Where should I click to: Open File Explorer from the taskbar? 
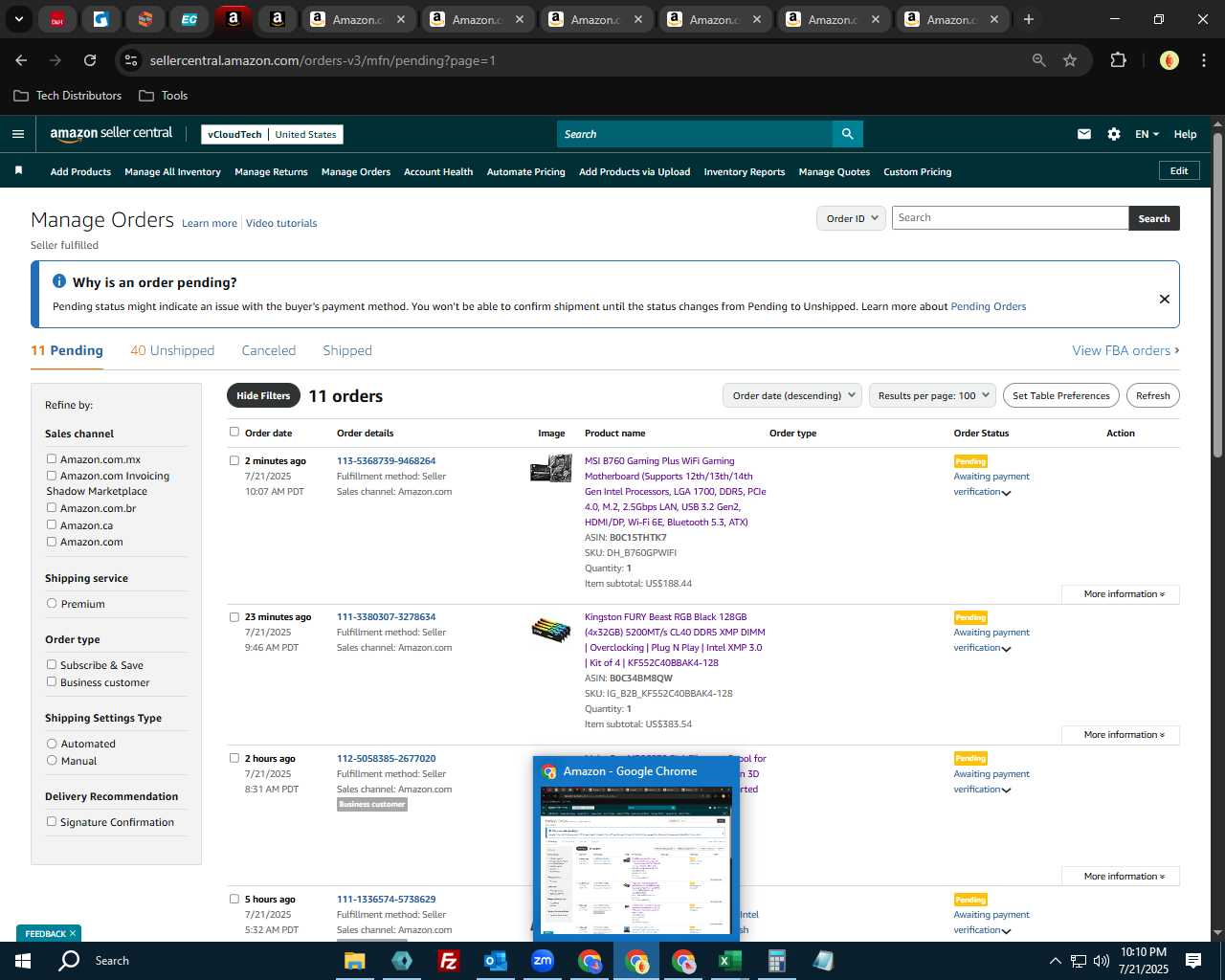click(354, 961)
